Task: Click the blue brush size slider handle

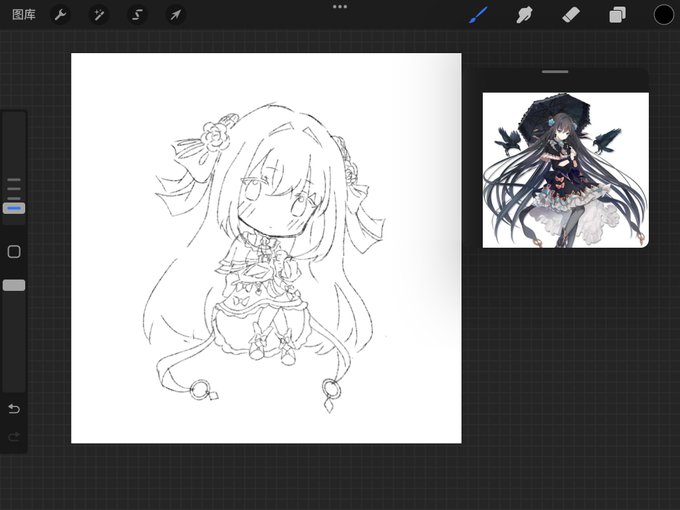Action: point(14,208)
